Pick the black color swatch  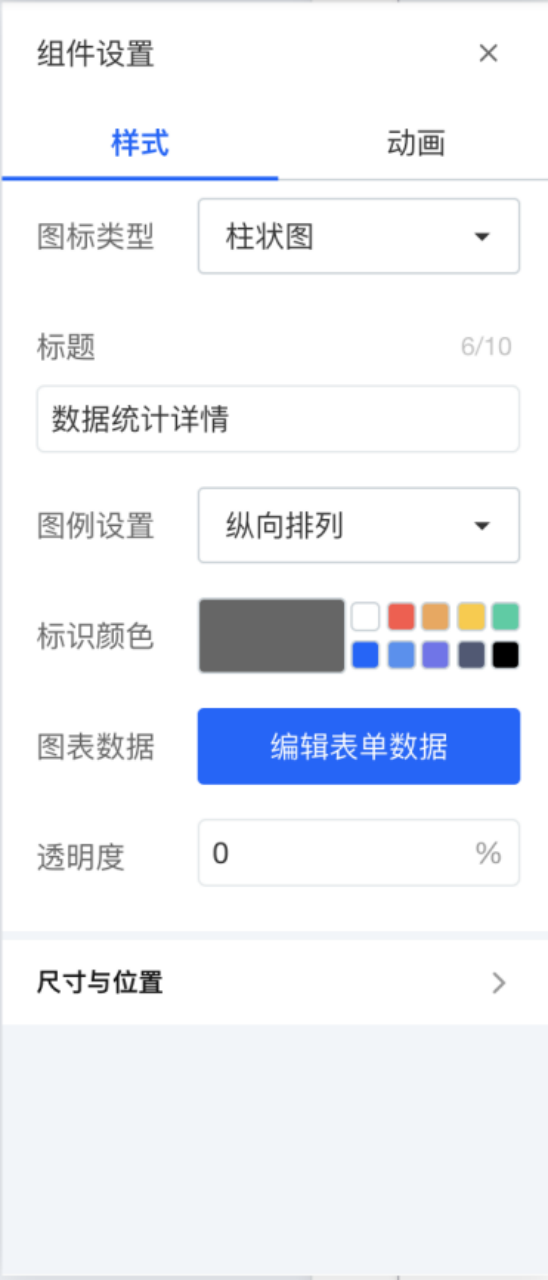coord(506,655)
